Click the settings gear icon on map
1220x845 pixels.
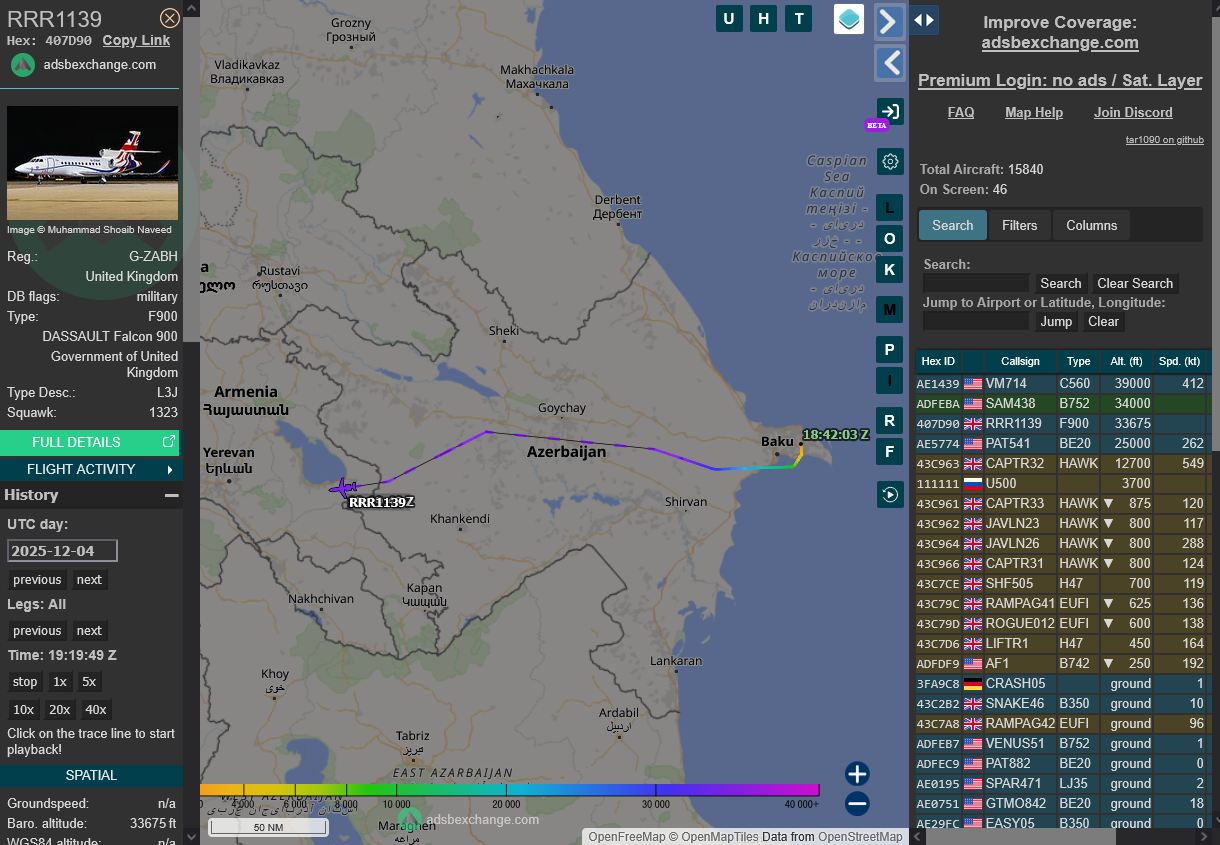890,161
